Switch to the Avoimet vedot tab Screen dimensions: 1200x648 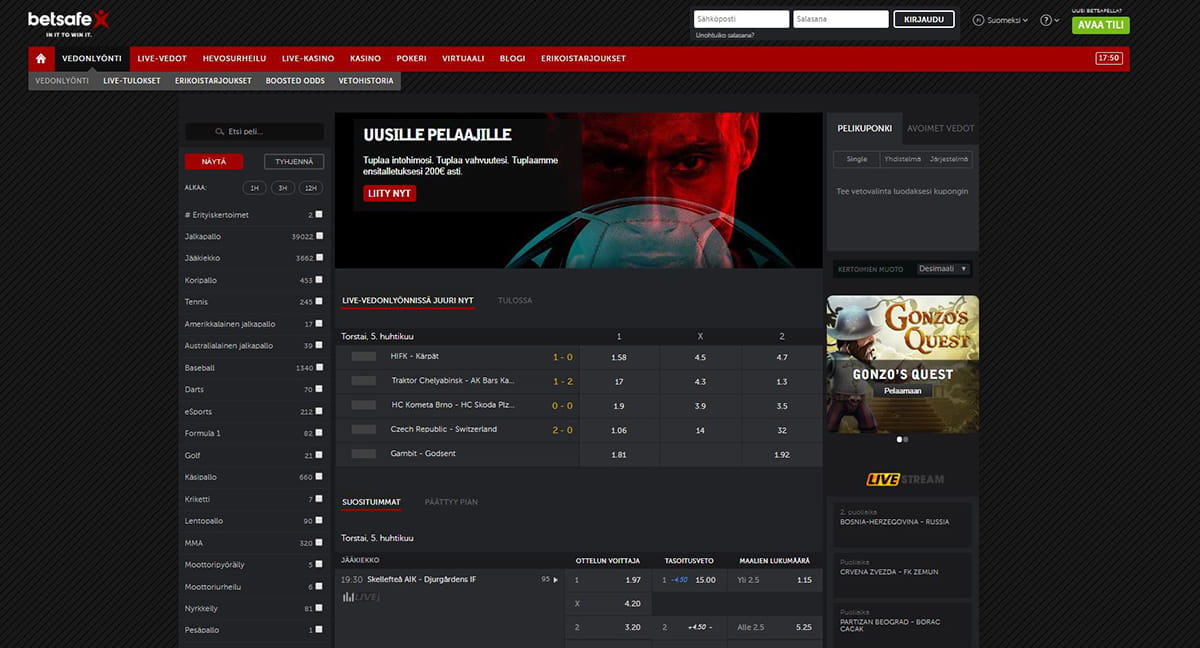click(940, 129)
